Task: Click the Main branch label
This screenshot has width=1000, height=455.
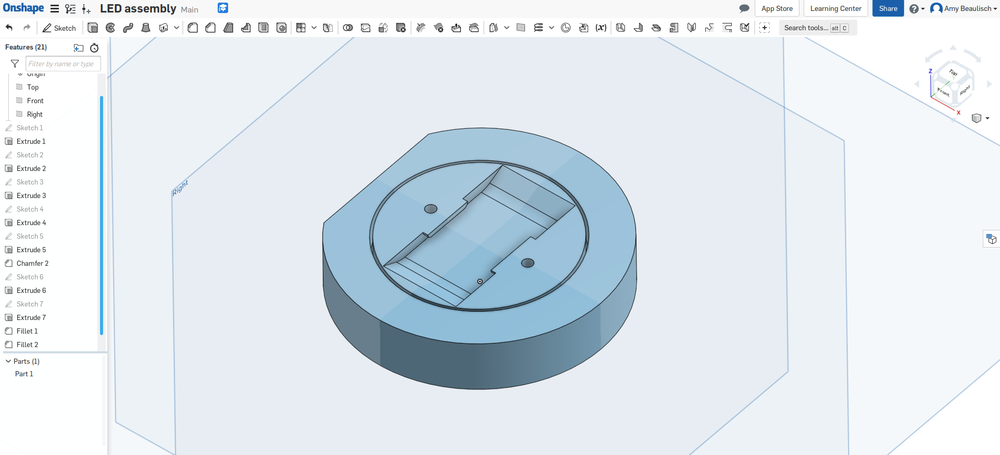Action: coord(189,10)
